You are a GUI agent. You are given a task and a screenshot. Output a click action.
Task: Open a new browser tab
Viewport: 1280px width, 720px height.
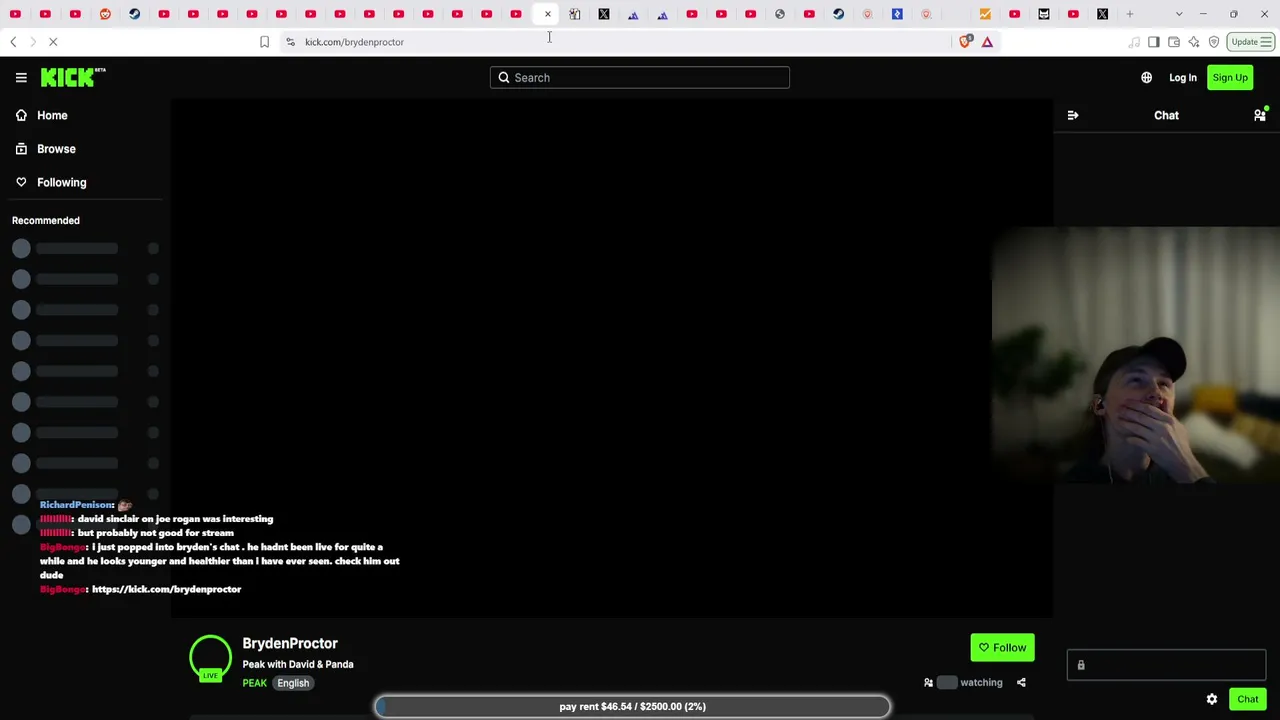(1130, 14)
